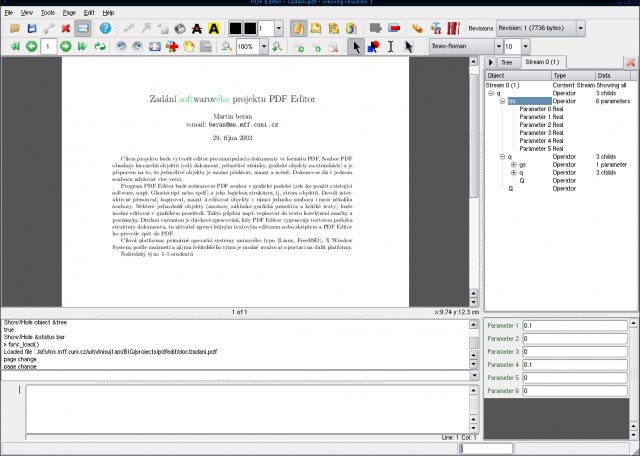Image resolution: width=640 pixels, height=456 pixels.
Task: Click rotate clockwise icon
Action: (x=138, y=47)
